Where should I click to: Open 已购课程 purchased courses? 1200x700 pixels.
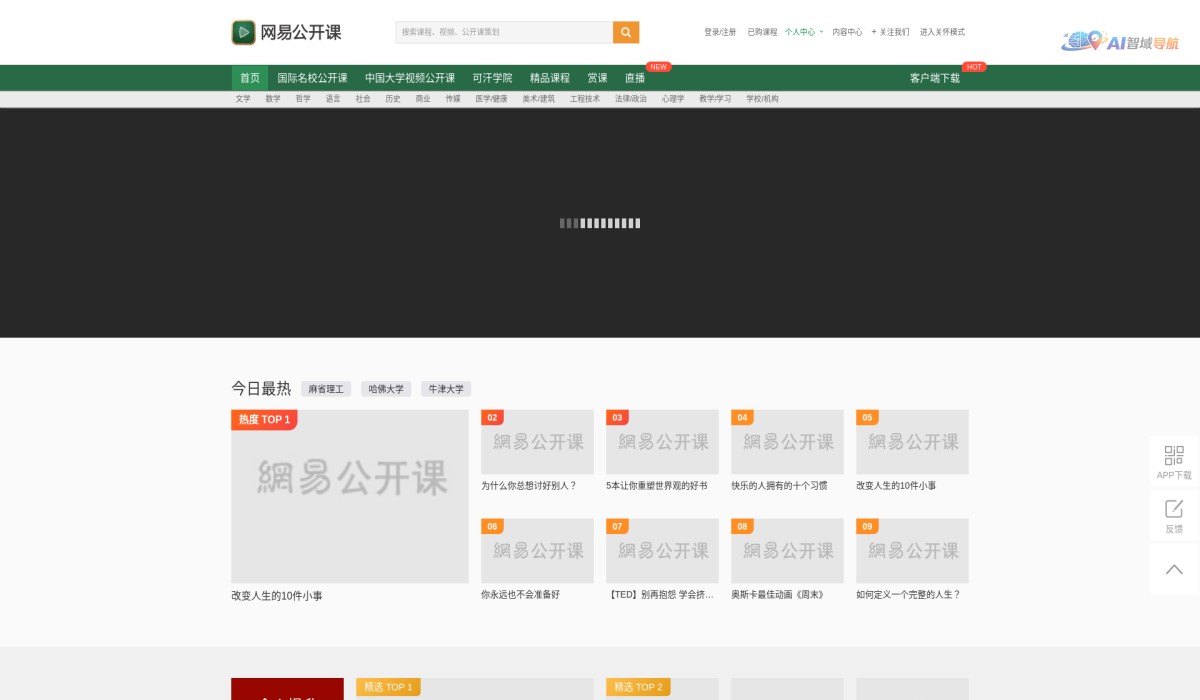(x=763, y=32)
